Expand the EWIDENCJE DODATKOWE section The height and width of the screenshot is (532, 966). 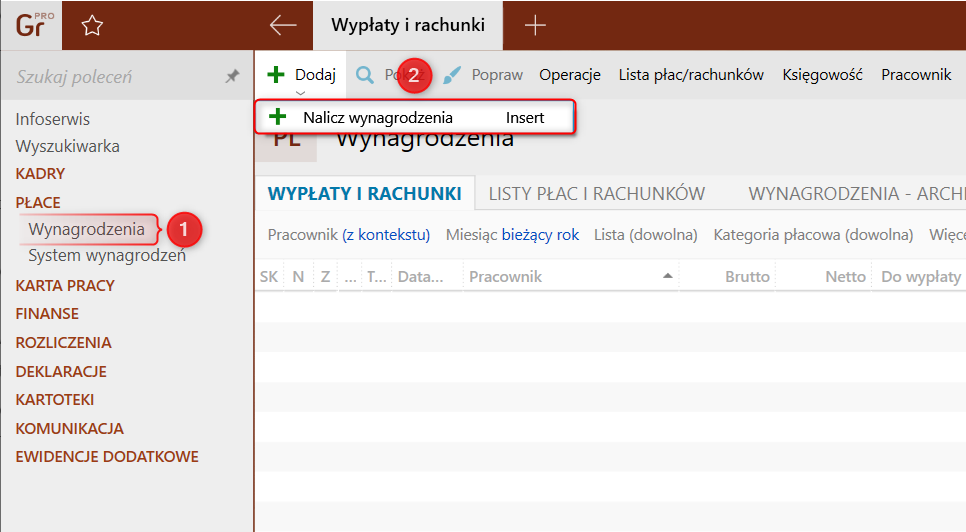click(x=107, y=457)
